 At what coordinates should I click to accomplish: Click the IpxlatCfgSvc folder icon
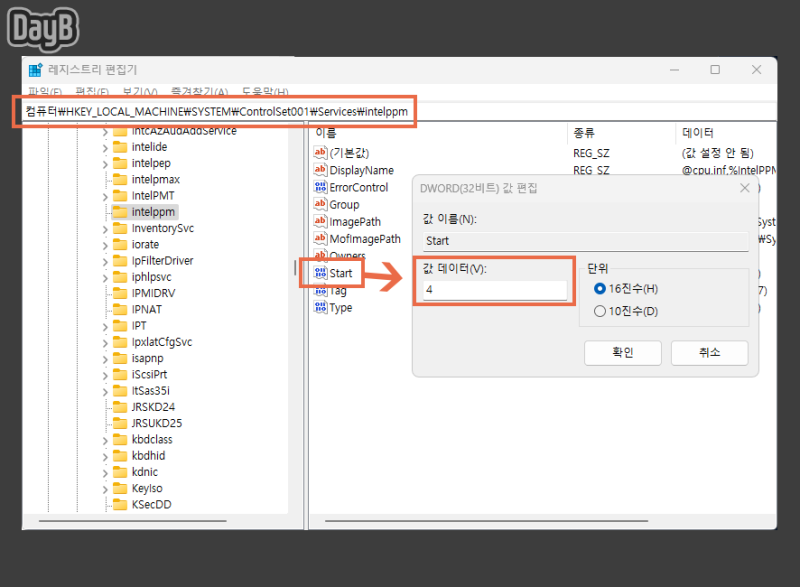pyautogui.click(x=120, y=342)
